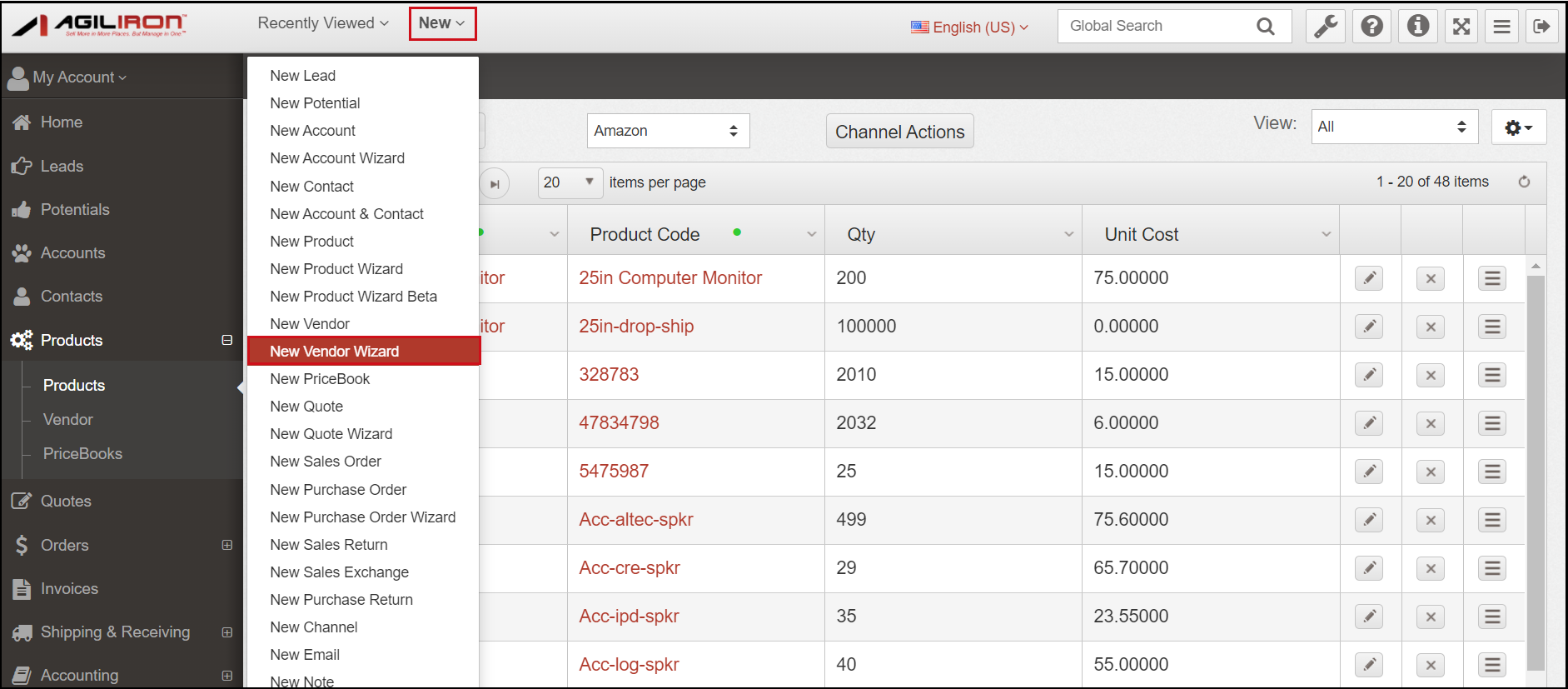Open Product Code column menu arrow
The image size is (1568, 689).
click(811, 235)
